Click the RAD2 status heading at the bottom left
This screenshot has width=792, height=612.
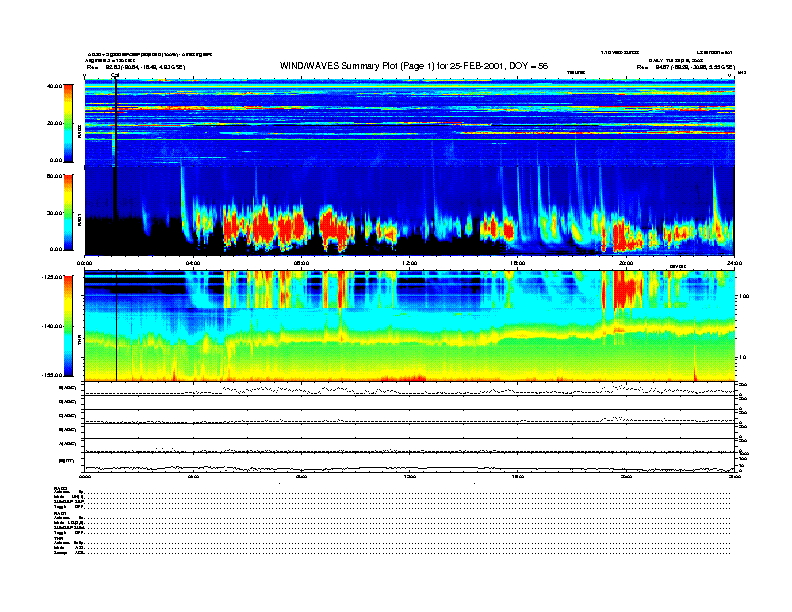(x=60, y=488)
